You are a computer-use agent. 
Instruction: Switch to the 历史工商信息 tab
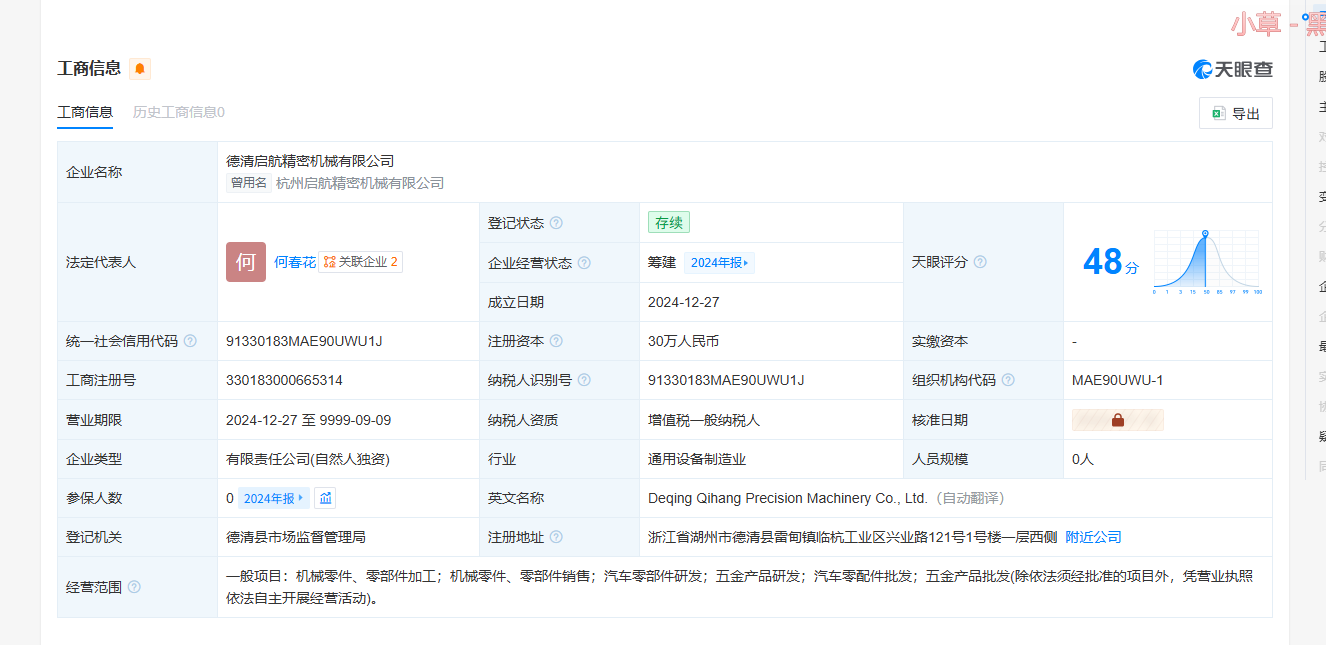pos(179,112)
